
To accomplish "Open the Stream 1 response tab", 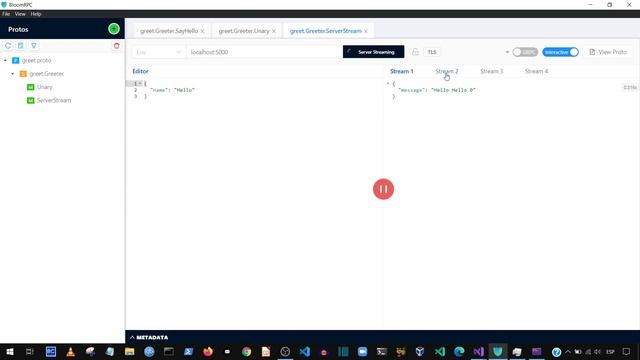I will [x=402, y=71].
